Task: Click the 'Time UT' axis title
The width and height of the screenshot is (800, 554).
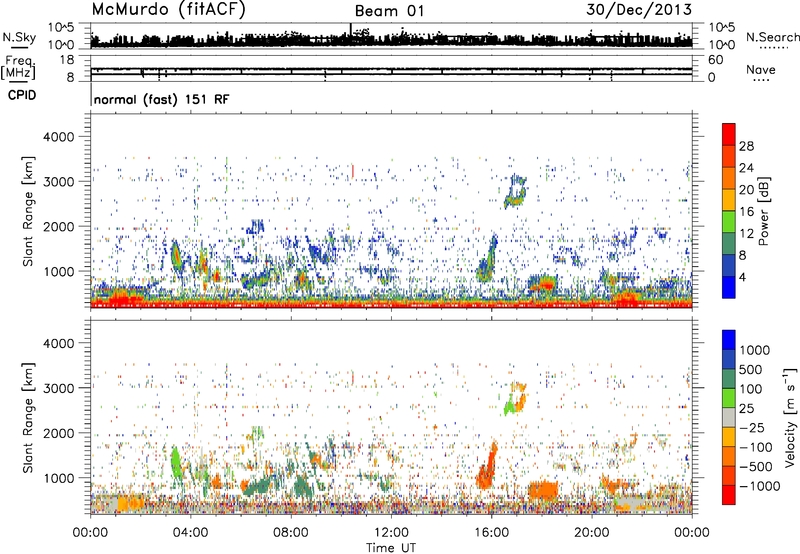Action: tap(391, 548)
